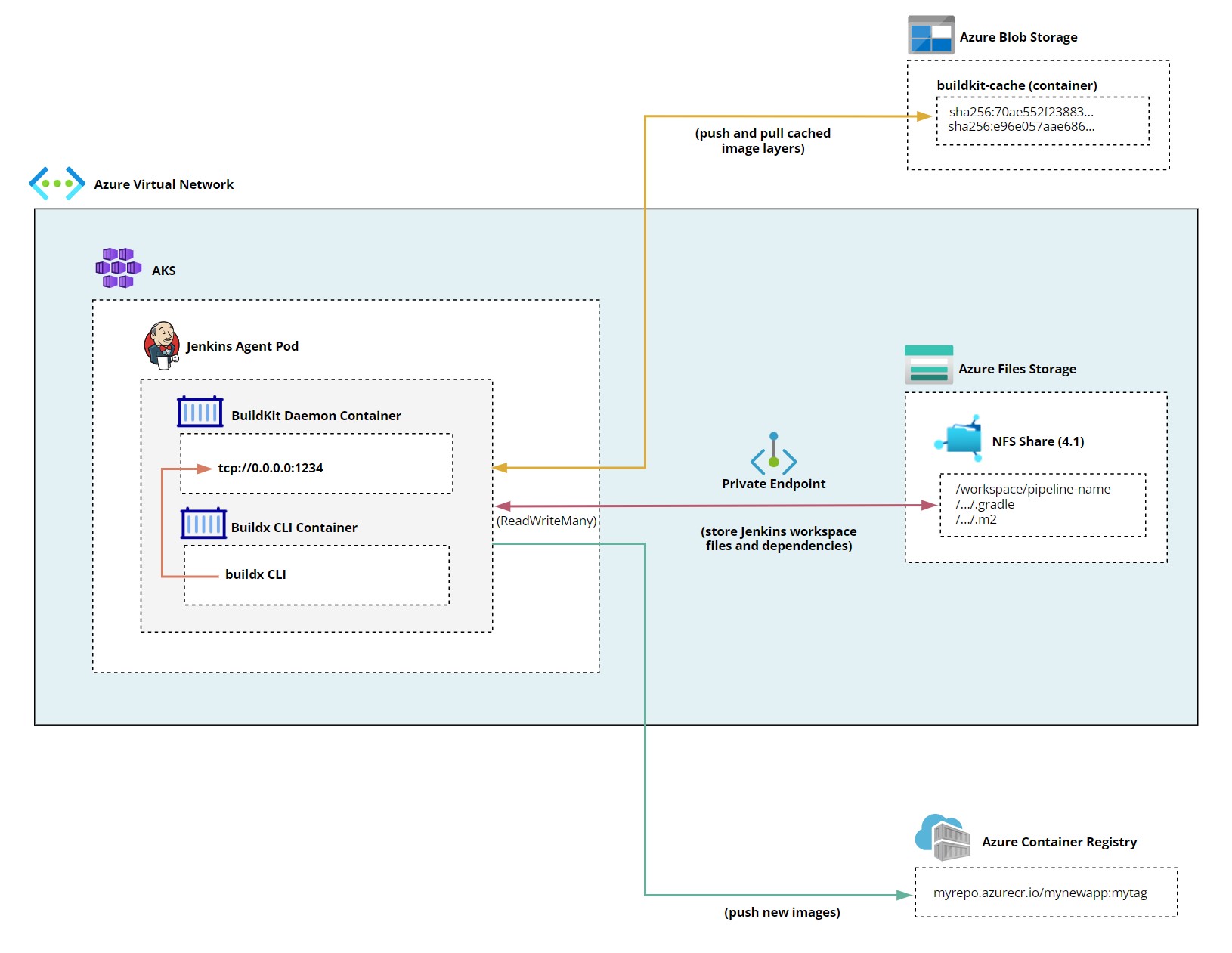This screenshot has width=1232, height=953.
Task: Select the Jenkins Agent Pod title
Action: pyautogui.click(x=242, y=346)
